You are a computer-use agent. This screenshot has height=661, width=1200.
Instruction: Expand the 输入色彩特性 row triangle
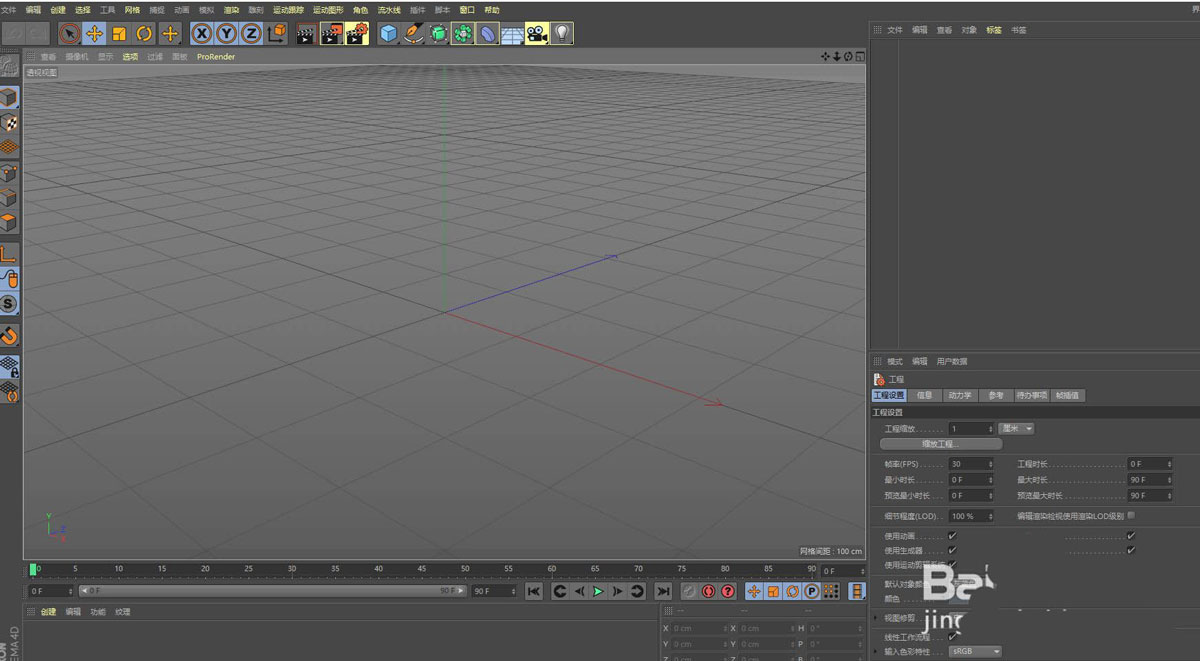pos(875,651)
